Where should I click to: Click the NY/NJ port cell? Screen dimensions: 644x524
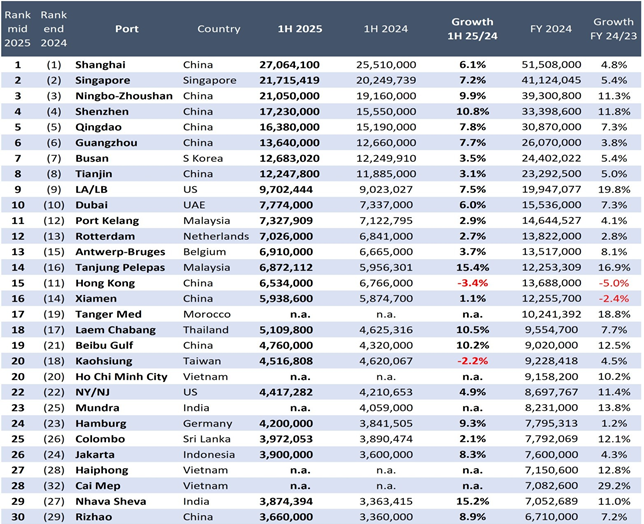(x=92, y=392)
